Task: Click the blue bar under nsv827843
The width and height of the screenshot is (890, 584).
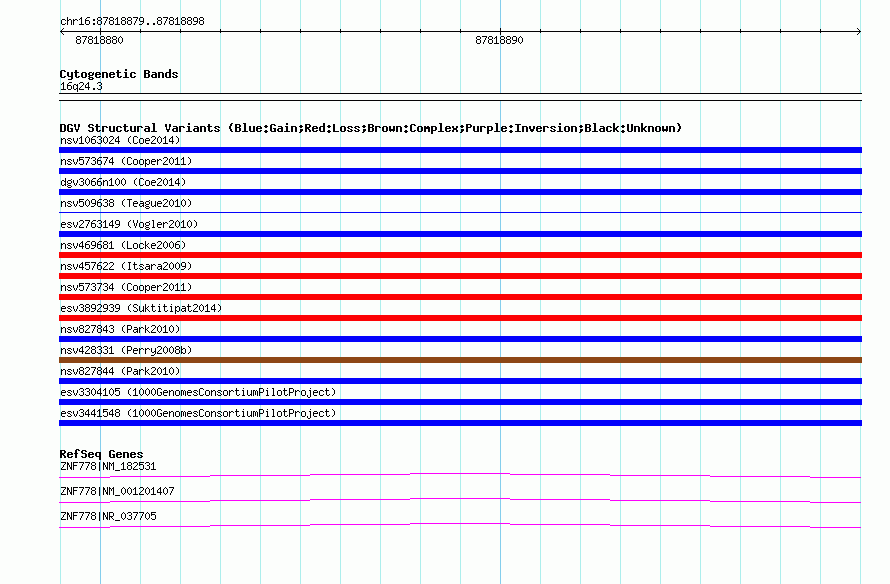Action: 460,339
